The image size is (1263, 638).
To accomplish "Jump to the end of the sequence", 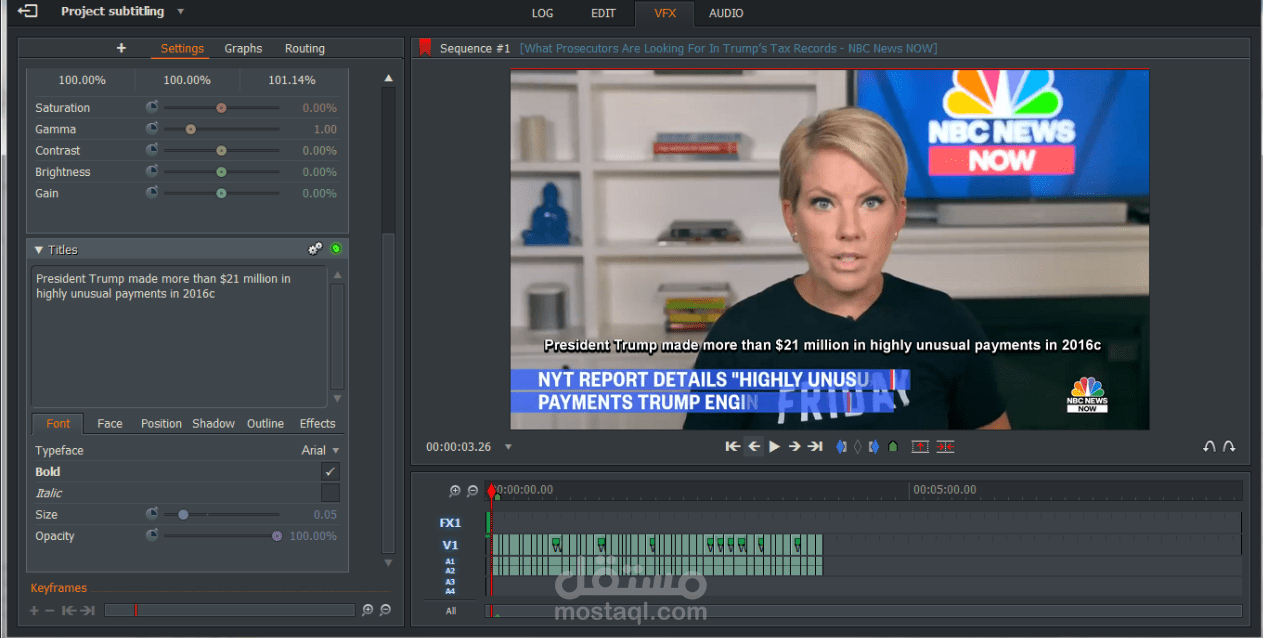I will click(815, 447).
